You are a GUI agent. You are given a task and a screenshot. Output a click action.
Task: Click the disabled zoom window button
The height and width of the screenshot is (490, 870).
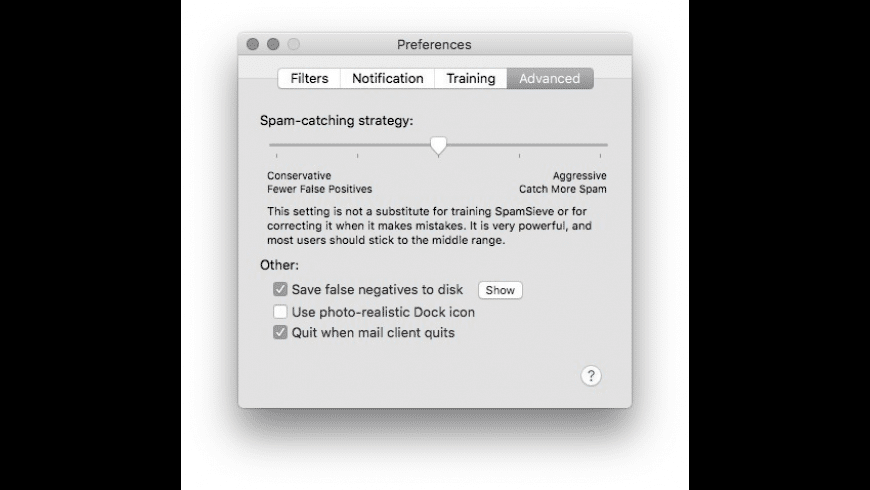(293, 44)
